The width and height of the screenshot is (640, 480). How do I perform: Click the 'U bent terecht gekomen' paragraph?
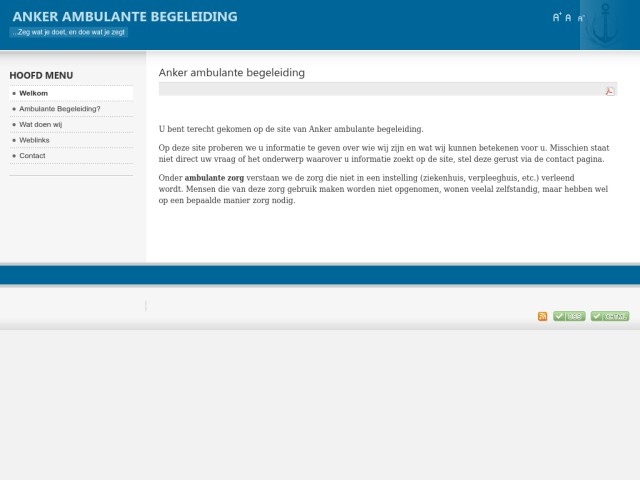[x=290, y=129]
